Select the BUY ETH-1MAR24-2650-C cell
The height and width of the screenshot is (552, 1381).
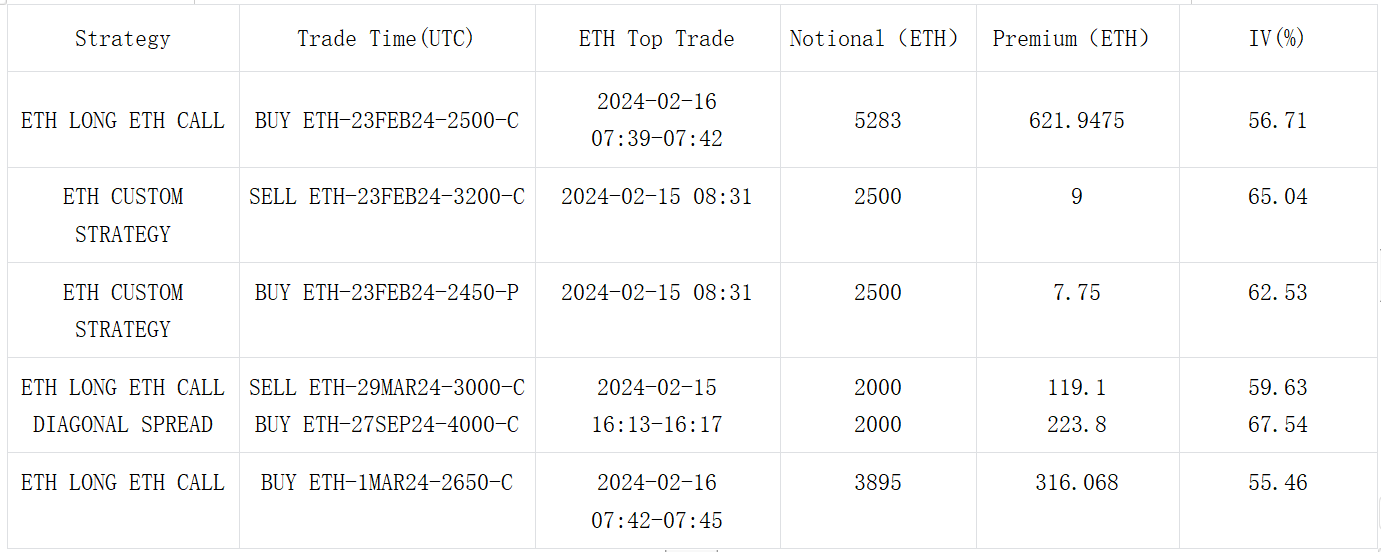pyautogui.click(x=387, y=483)
